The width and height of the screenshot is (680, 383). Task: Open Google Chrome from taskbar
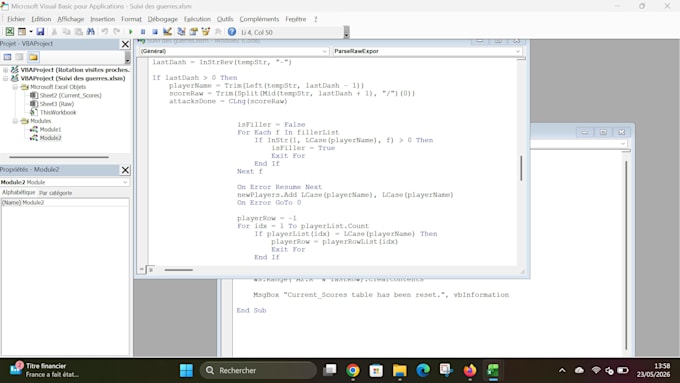(353, 370)
